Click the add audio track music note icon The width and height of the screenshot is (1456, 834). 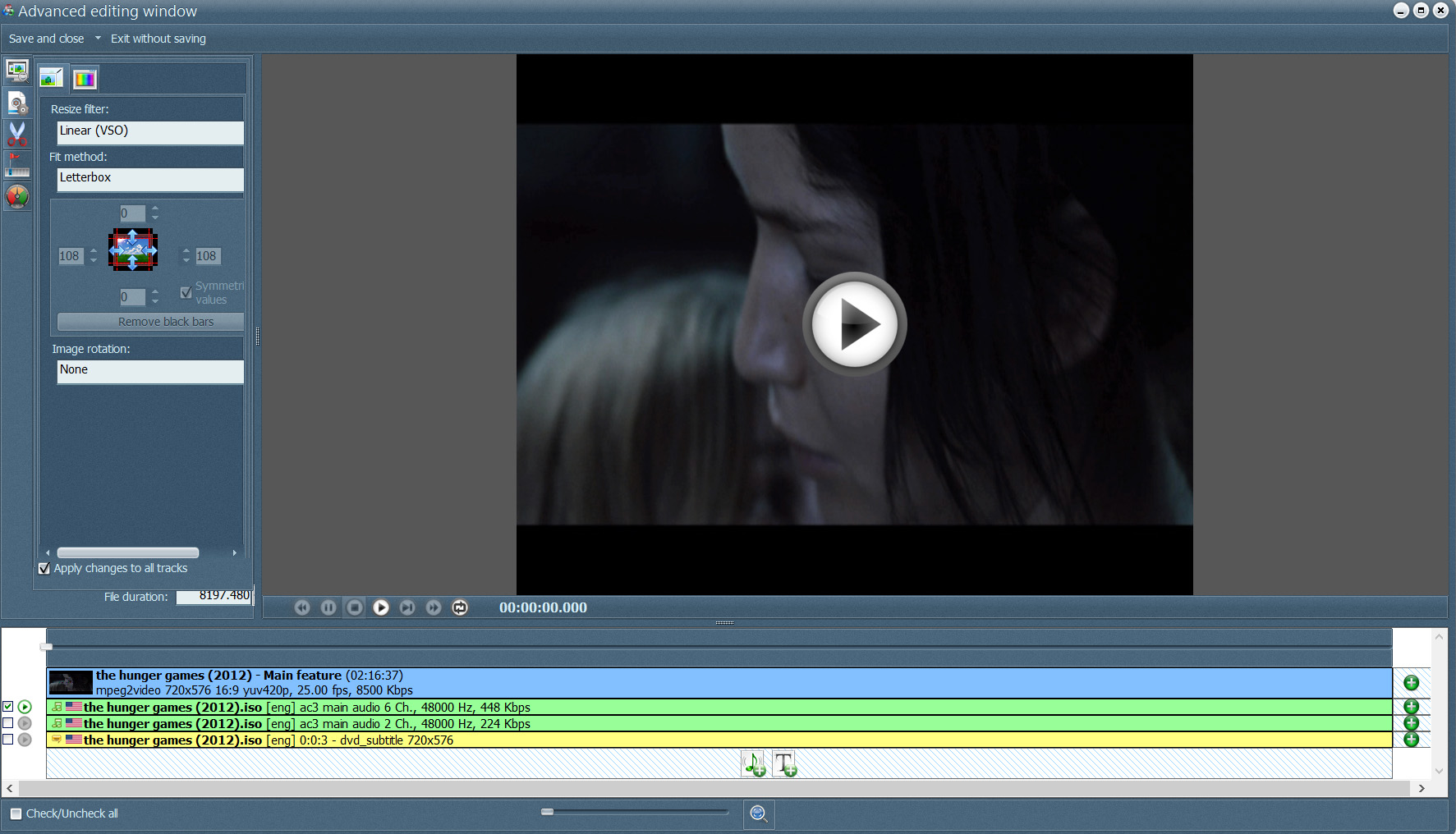coord(754,764)
